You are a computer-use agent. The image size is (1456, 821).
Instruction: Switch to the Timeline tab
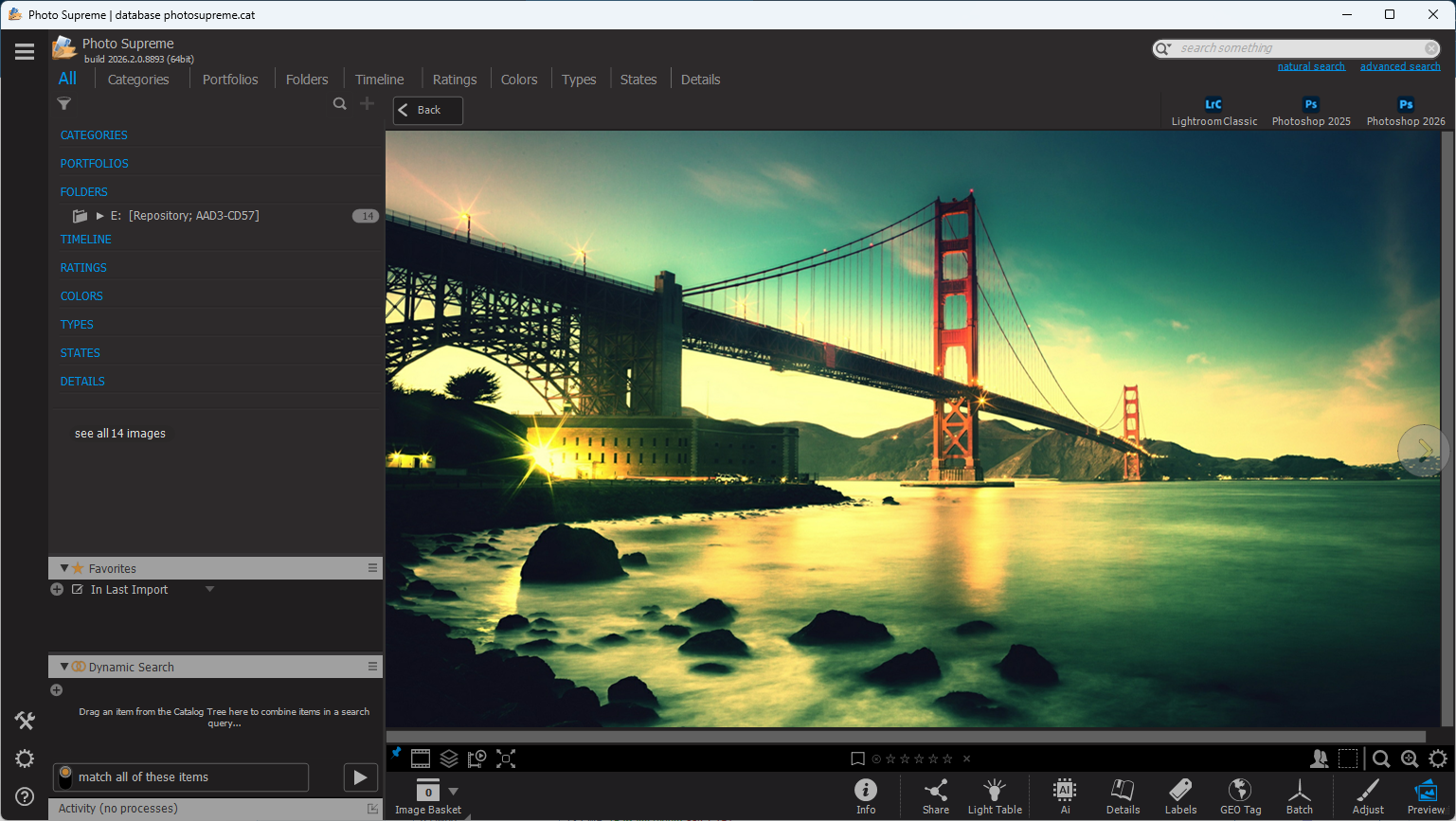click(379, 80)
